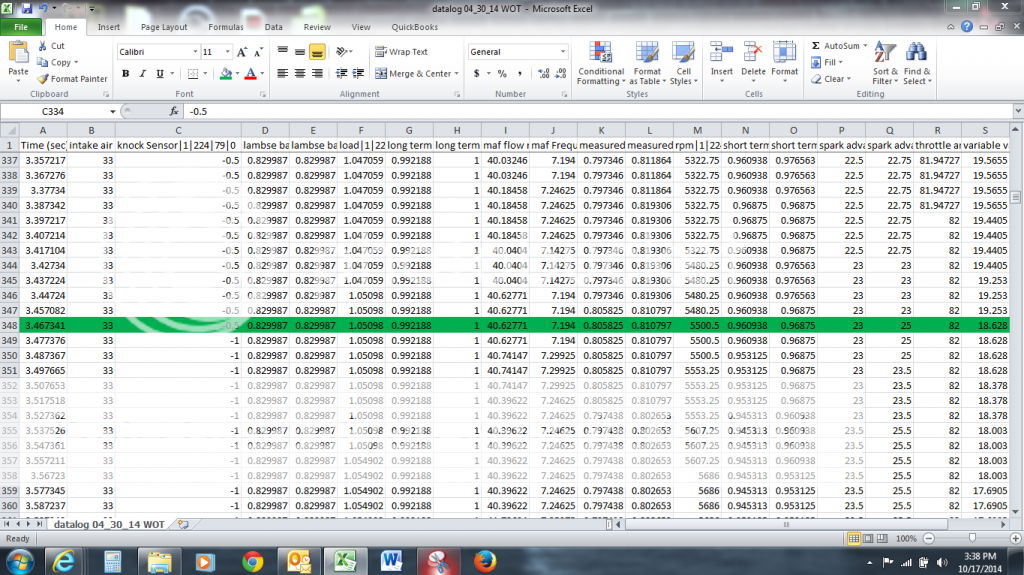This screenshot has height=575, width=1024.
Task: Open the General number format dropdown
Action: (562, 52)
